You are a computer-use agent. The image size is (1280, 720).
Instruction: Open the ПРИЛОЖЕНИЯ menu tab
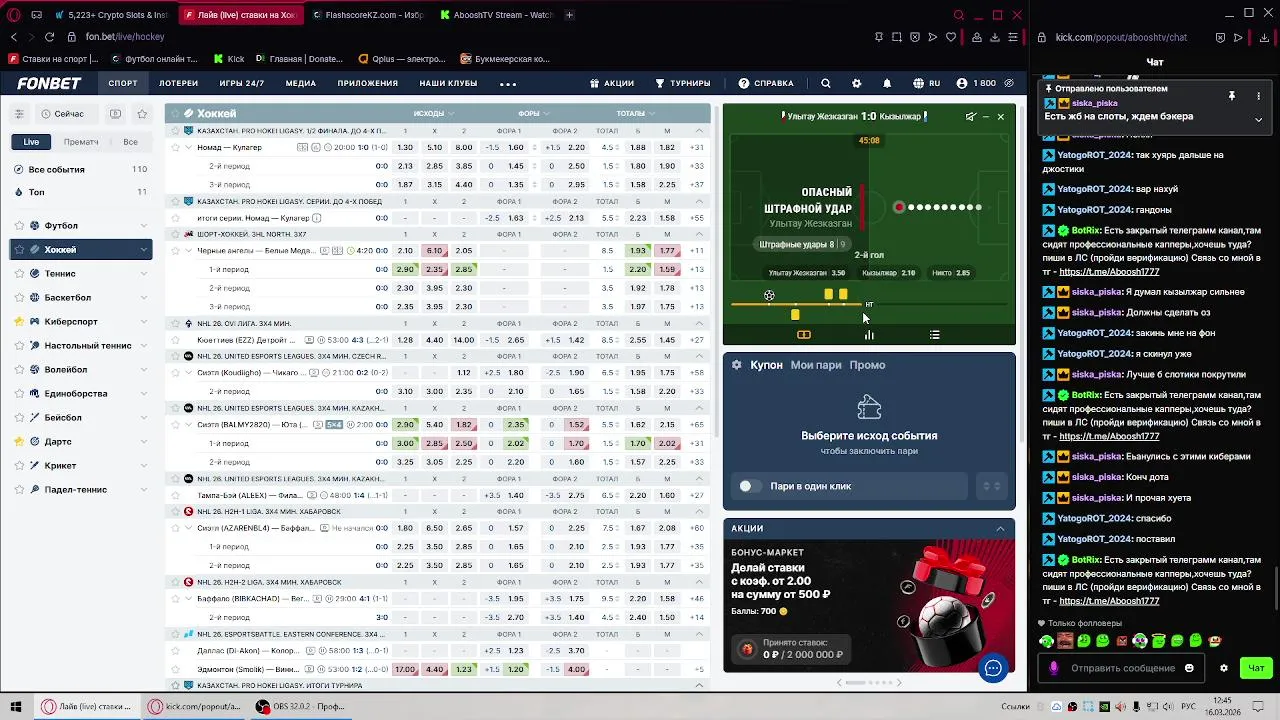[x=368, y=83]
